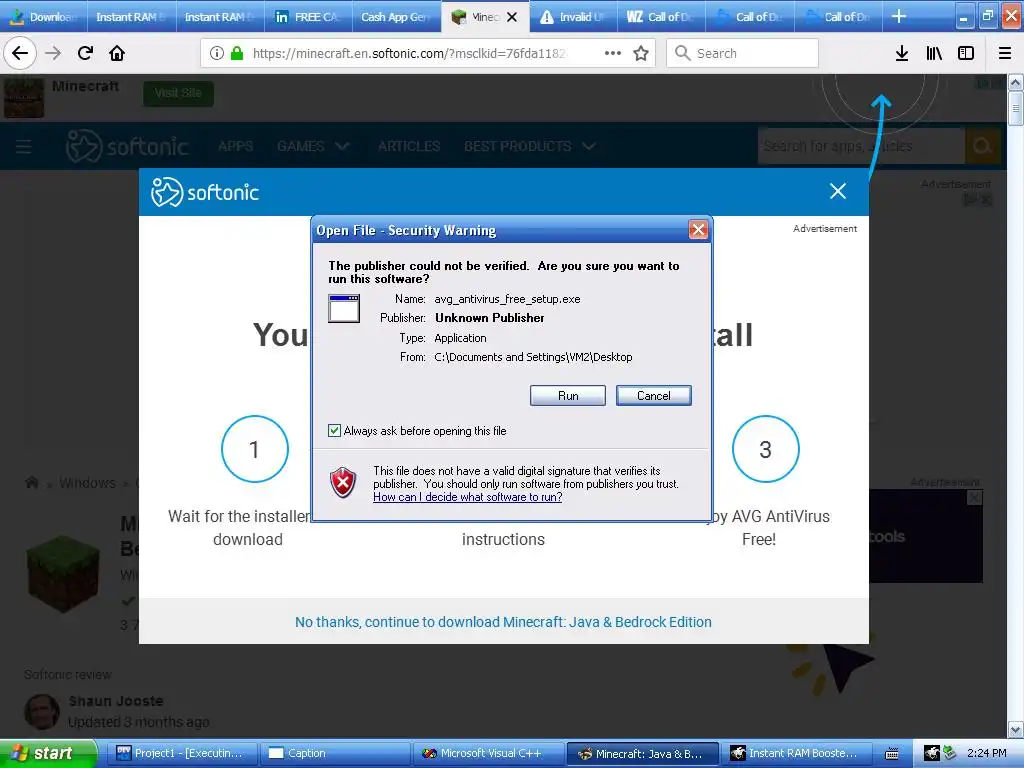Bookmark this page with the star icon
The width and height of the screenshot is (1024, 768).
tap(641, 53)
